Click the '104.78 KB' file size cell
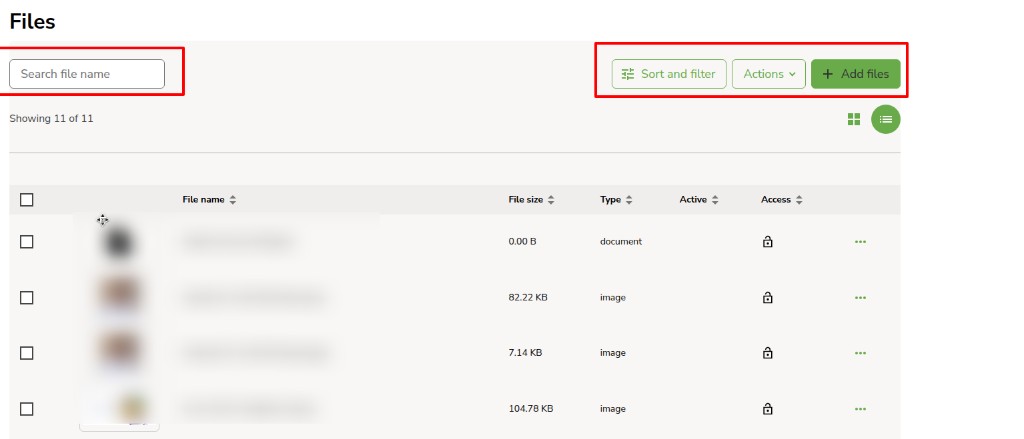 pyautogui.click(x=530, y=409)
